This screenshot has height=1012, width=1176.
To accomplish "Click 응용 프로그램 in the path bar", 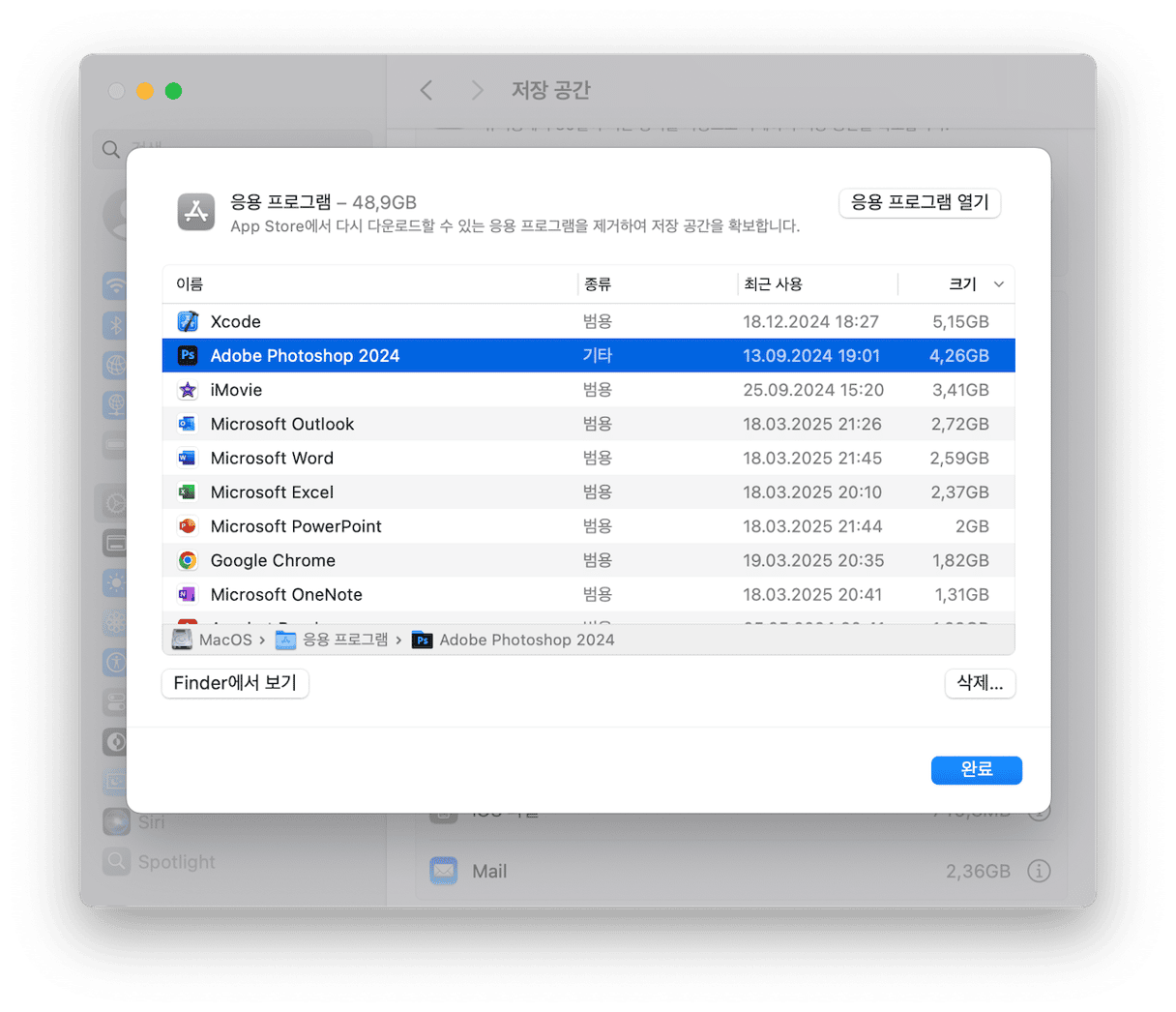I will pyautogui.click(x=345, y=640).
